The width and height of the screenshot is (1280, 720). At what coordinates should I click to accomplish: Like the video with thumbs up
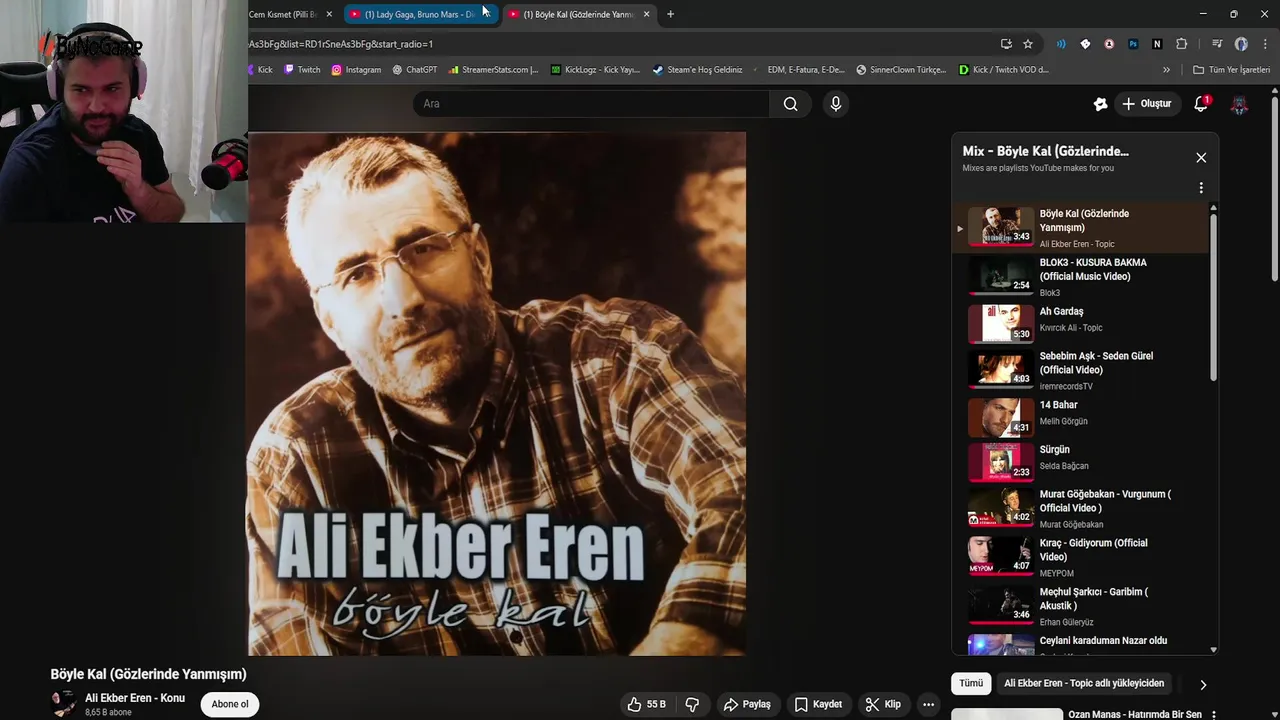coord(646,704)
